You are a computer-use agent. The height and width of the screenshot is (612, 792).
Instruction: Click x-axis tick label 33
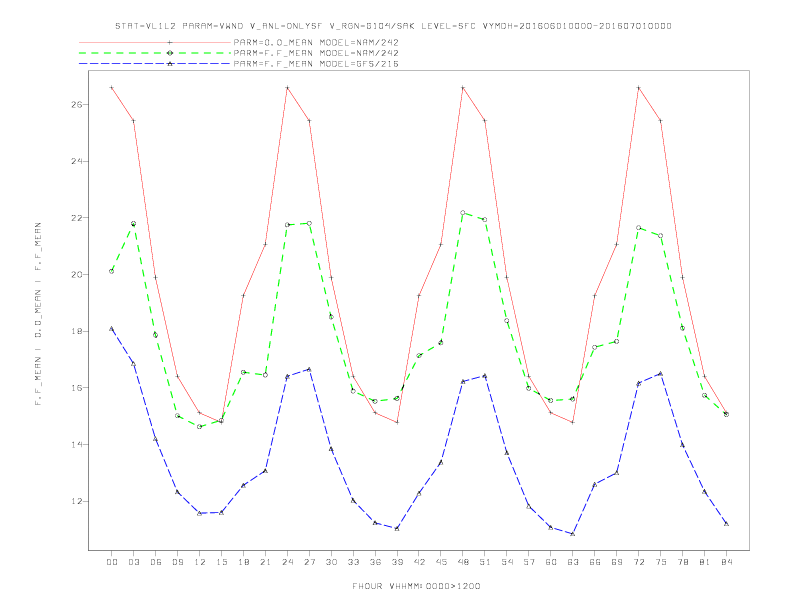(x=353, y=562)
